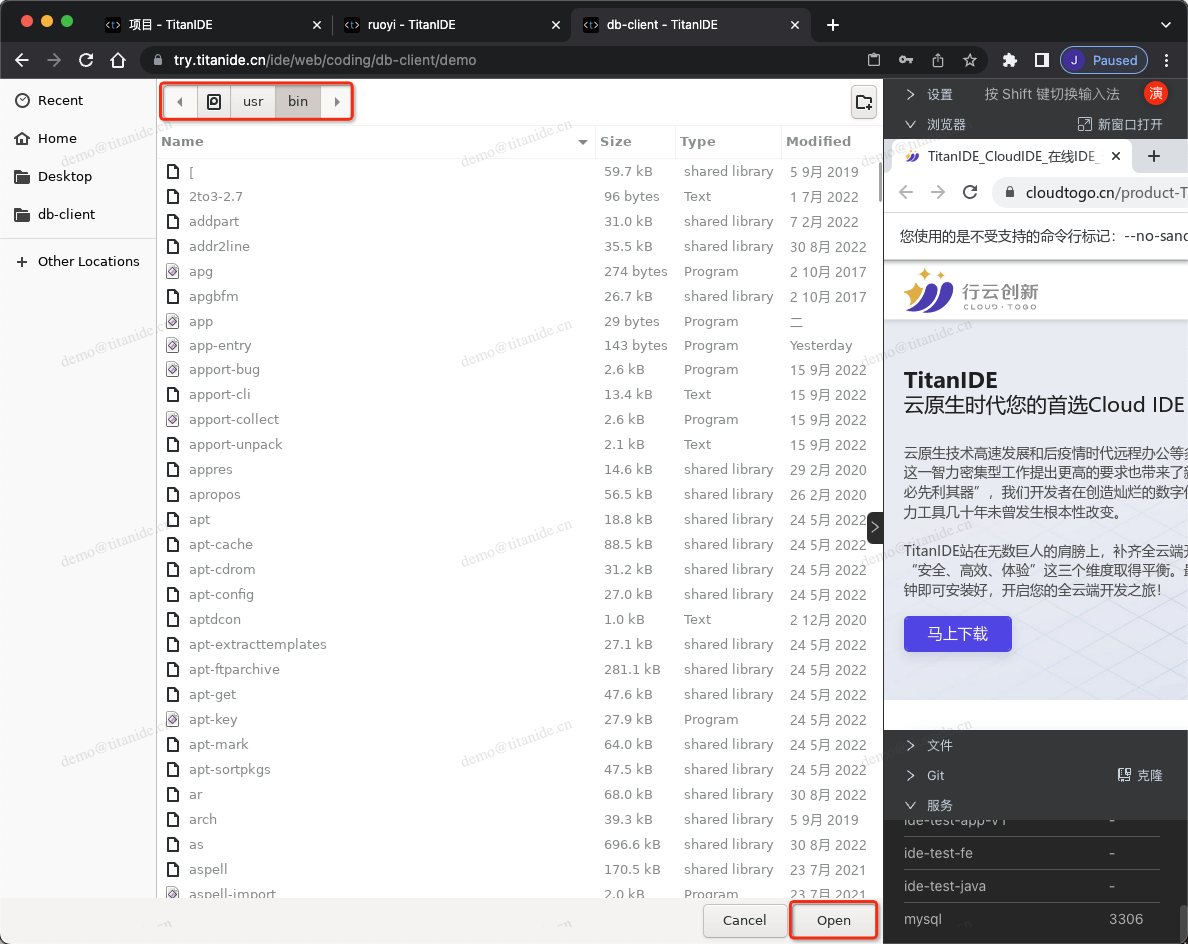Click the root disk icon in path bar
The height and width of the screenshot is (944, 1188).
pyautogui.click(x=213, y=101)
